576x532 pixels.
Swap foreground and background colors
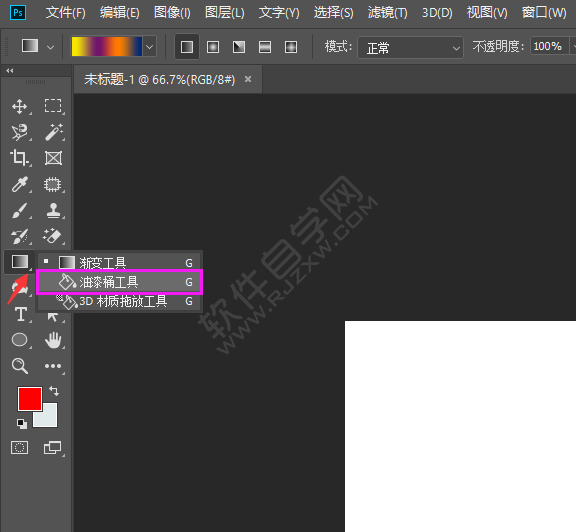[x=54, y=391]
